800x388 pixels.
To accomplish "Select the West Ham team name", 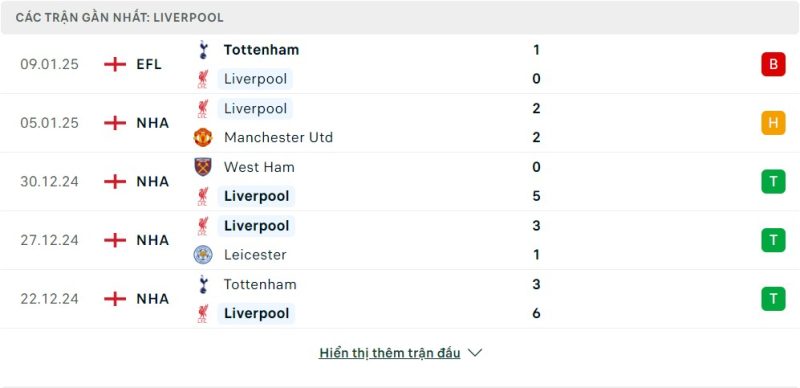I will point(259,167).
